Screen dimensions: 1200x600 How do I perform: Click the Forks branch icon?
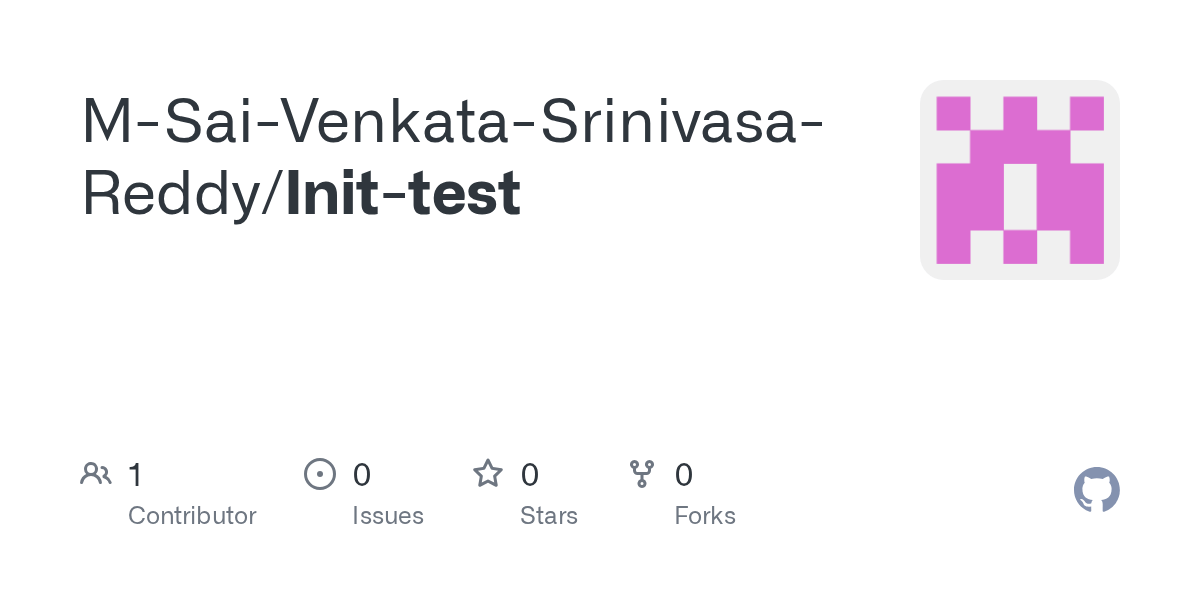pos(642,474)
